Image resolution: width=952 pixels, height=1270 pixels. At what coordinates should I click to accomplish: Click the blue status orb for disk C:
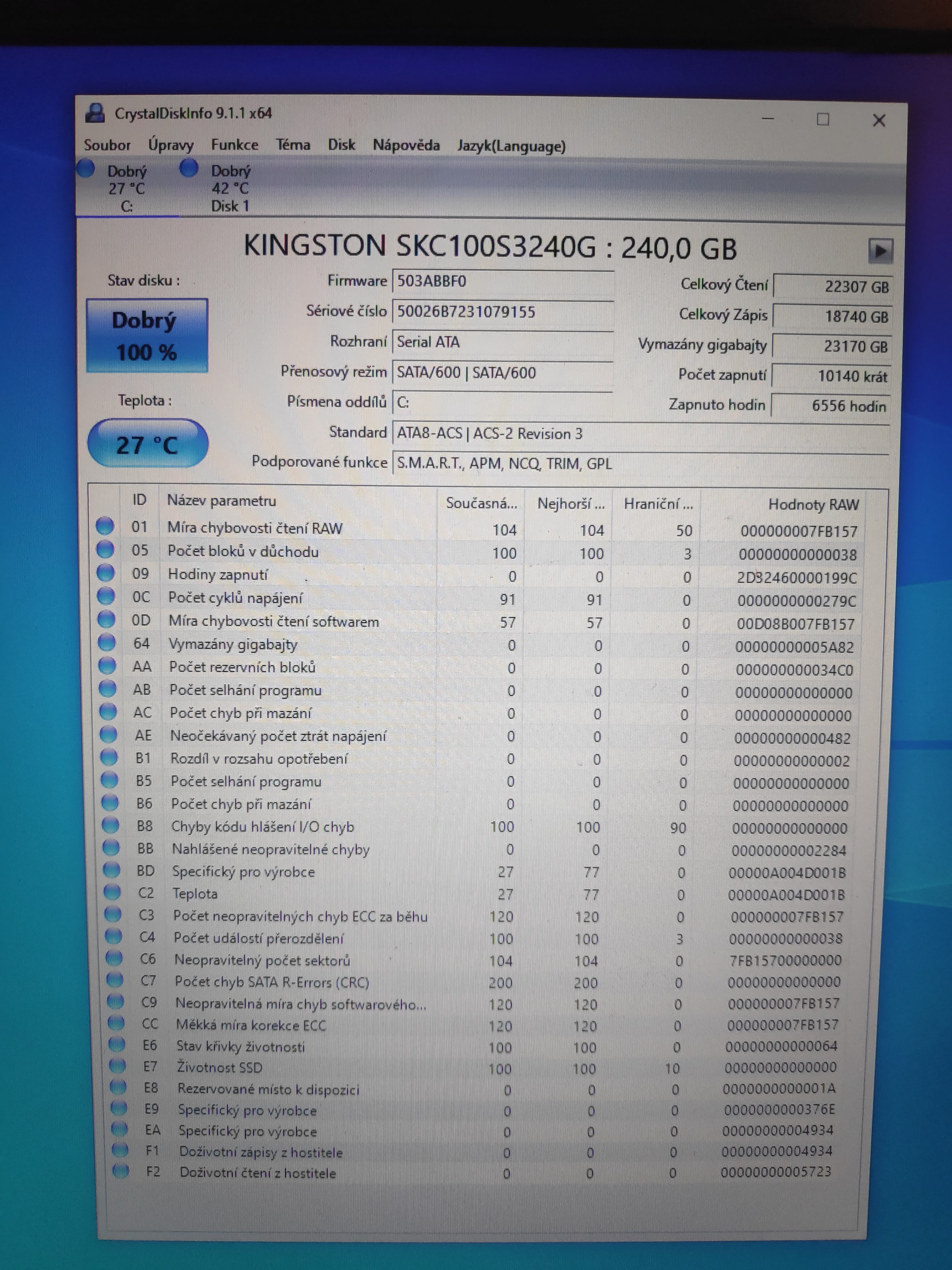(x=86, y=169)
